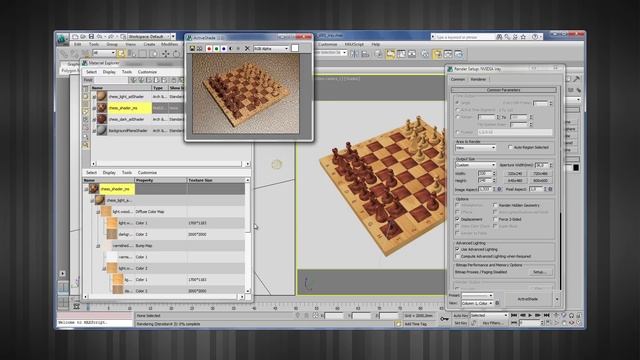Open the Display menu in Material Explorer top panel
Image resolution: width=640 pixels, height=360 pixels.
pyautogui.click(x=109, y=72)
